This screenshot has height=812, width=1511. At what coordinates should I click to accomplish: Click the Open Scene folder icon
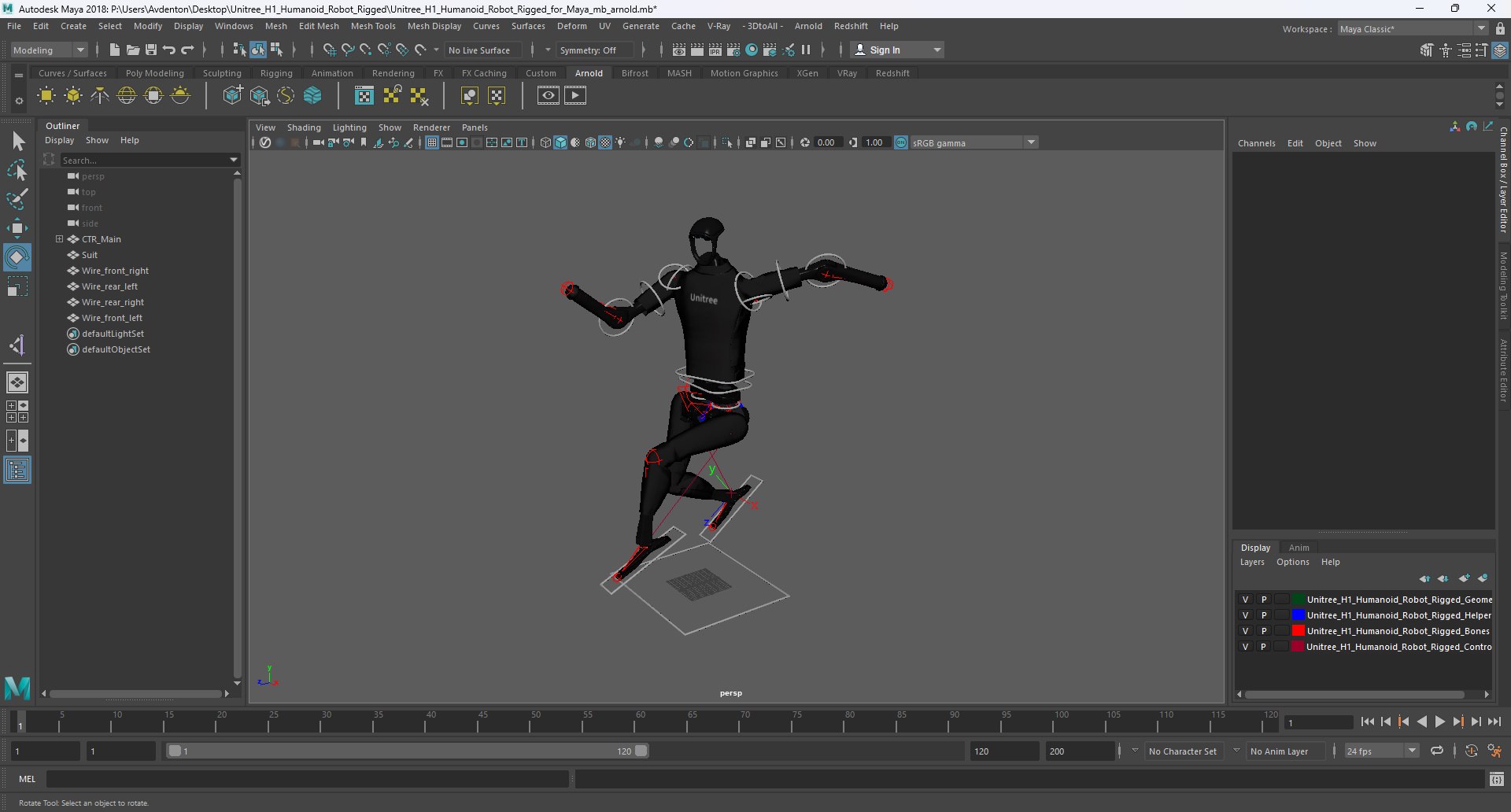pyautogui.click(x=132, y=50)
